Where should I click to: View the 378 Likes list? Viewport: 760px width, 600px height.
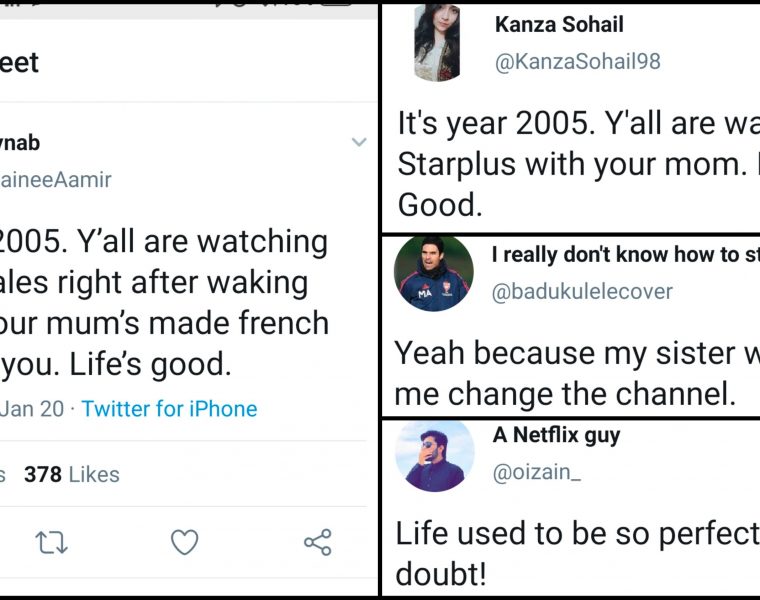point(71,475)
